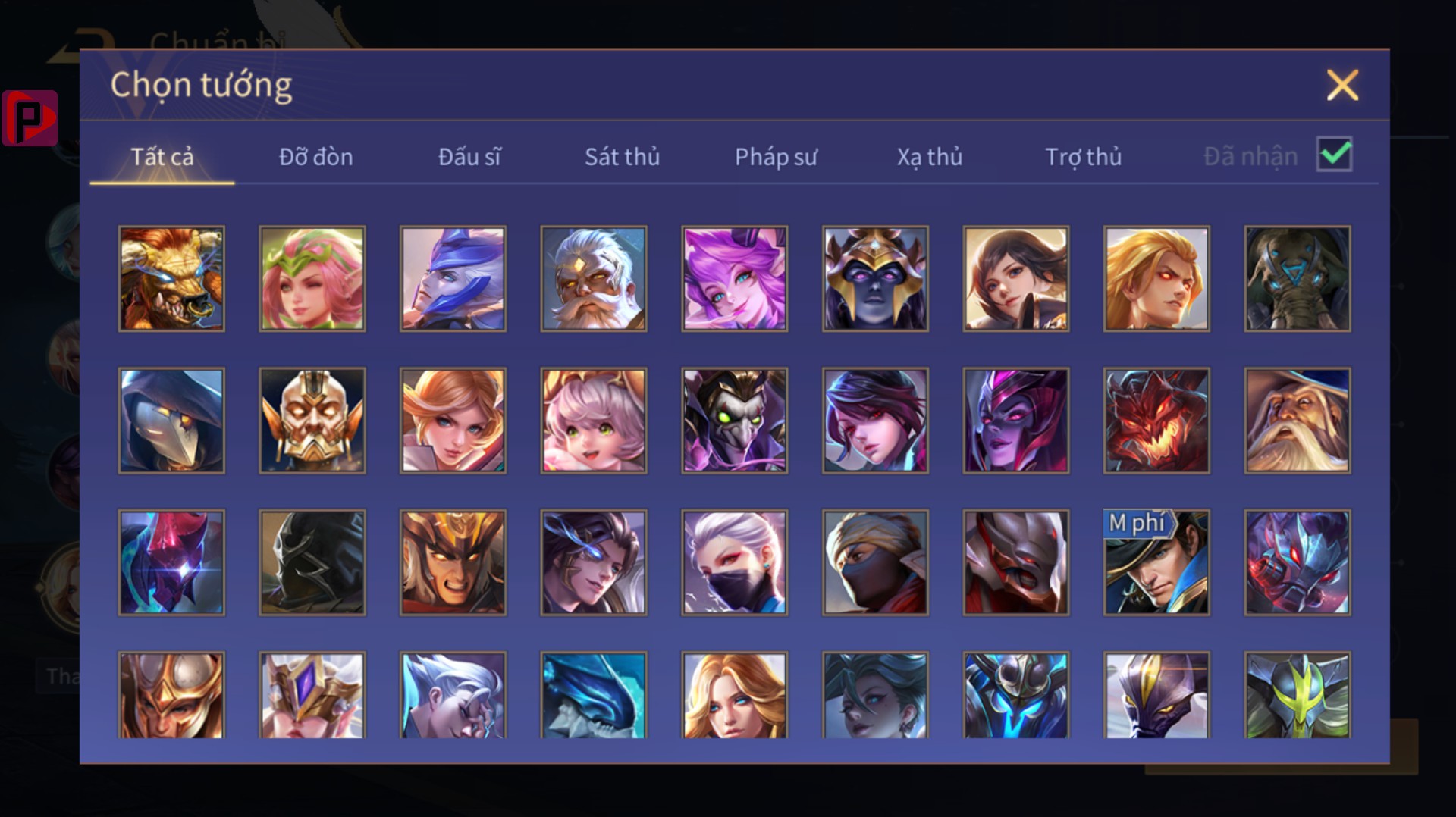1456x817 pixels.
Task: Choose the silver-haired masked ninja girl
Action: [x=735, y=562]
